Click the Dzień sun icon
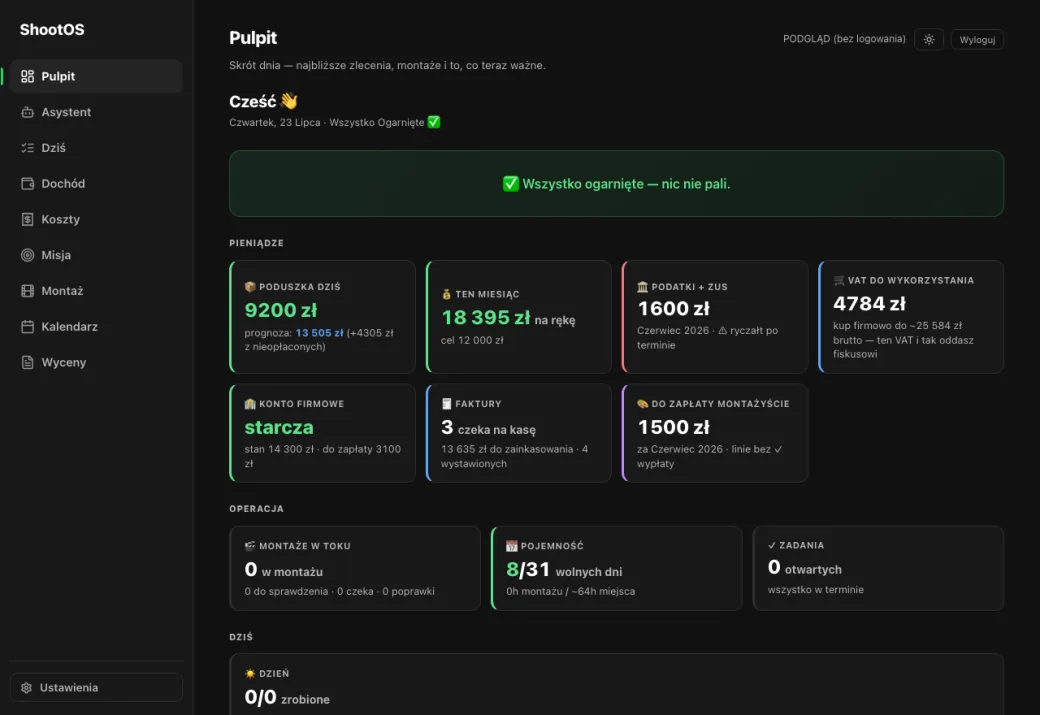 click(250, 673)
